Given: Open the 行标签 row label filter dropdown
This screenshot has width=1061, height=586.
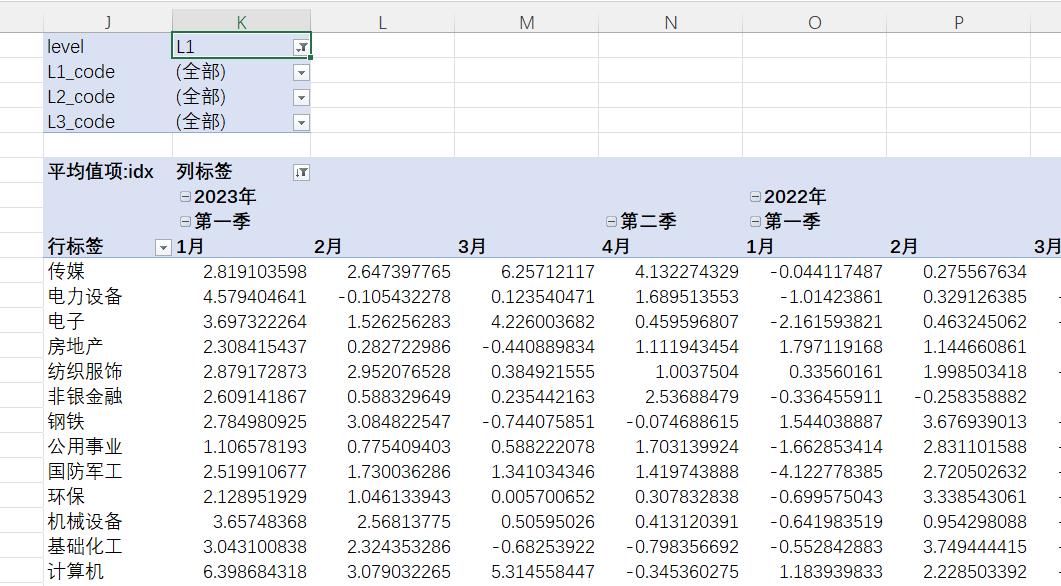Looking at the screenshot, I should 163,248.
